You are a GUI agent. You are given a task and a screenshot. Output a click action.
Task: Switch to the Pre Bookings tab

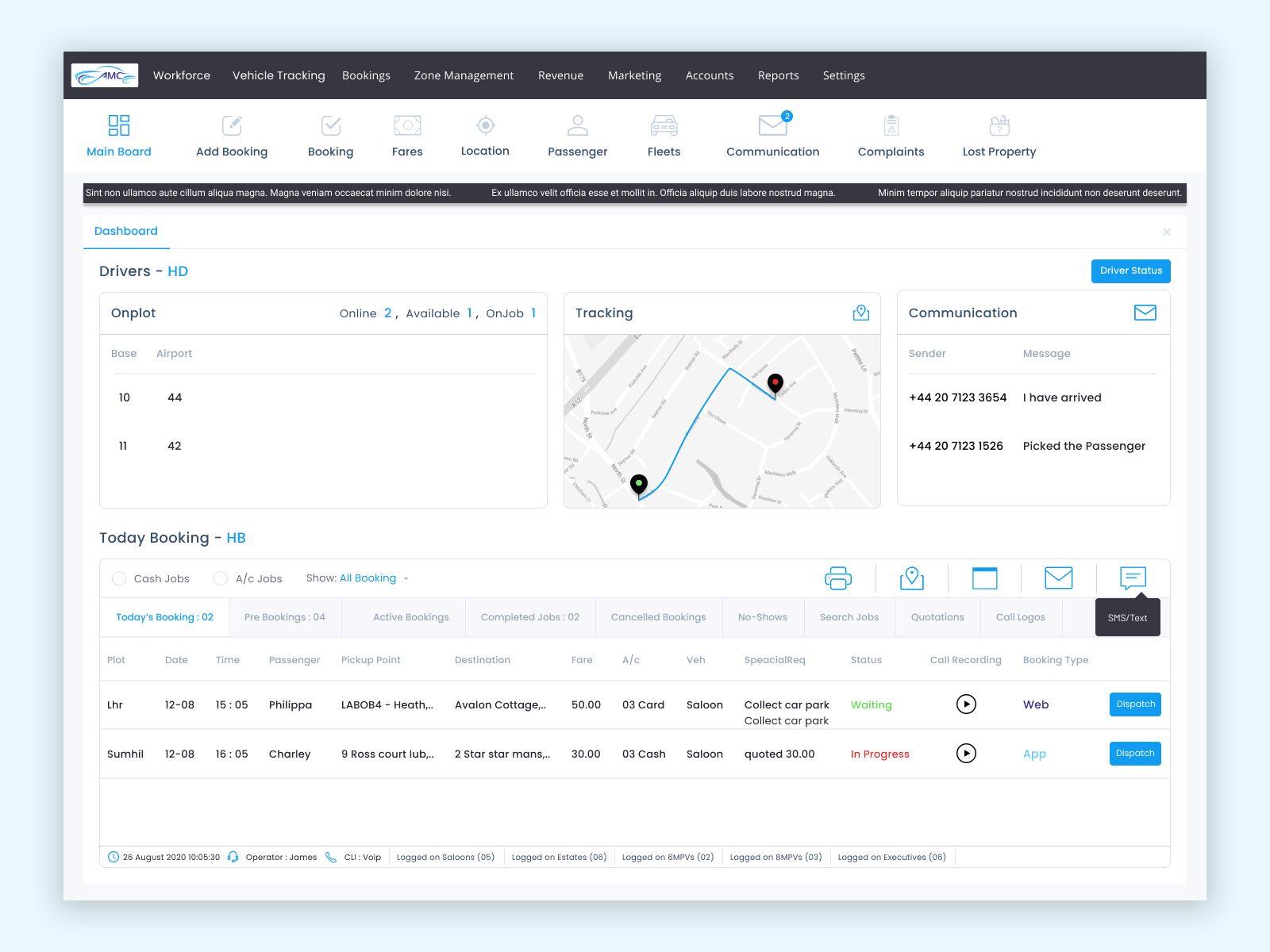(x=285, y=617)
